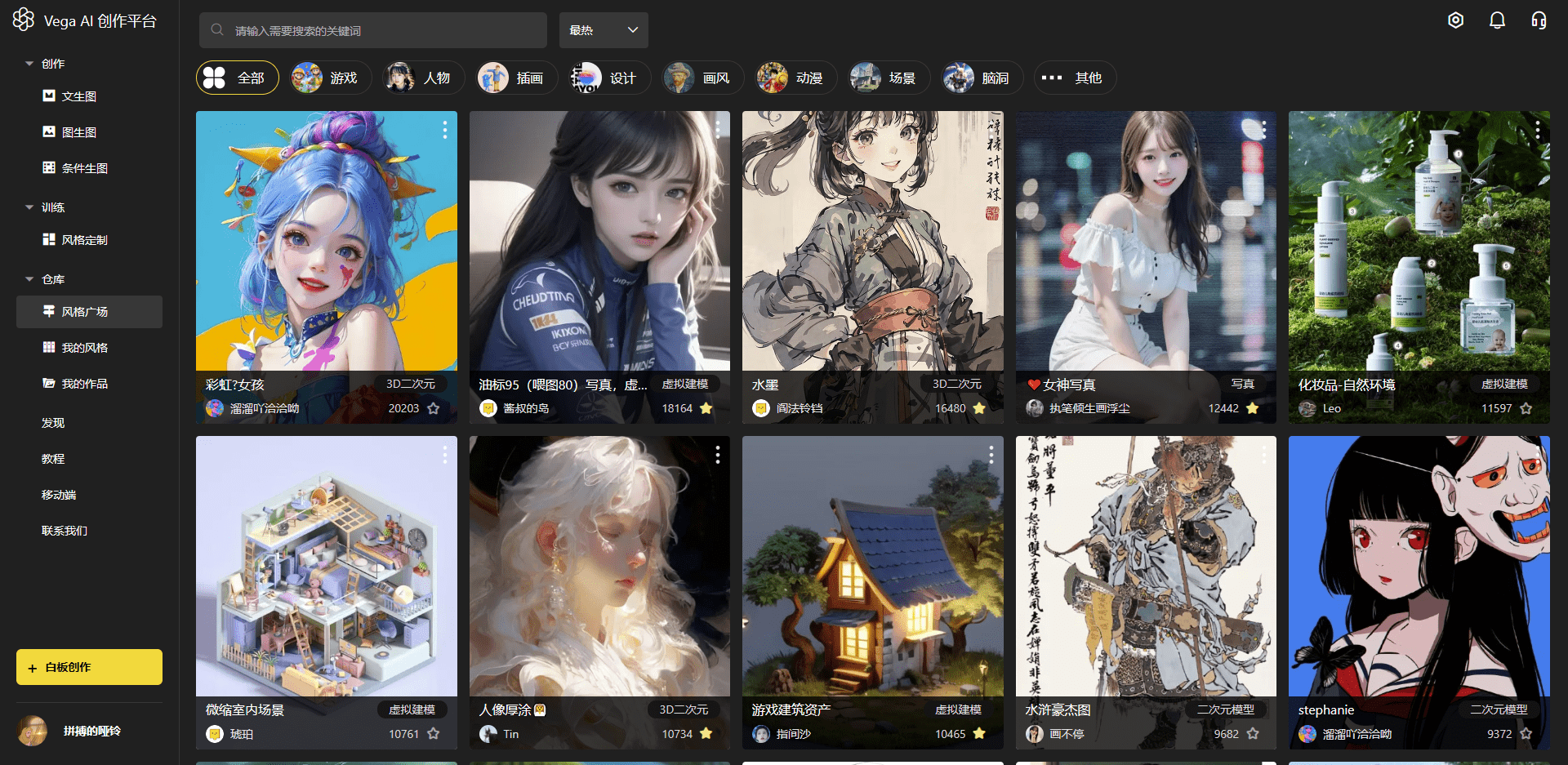Toggle favorite star on 水墨 card
This screenshot has width=1568, height=765.
[979, 408]
